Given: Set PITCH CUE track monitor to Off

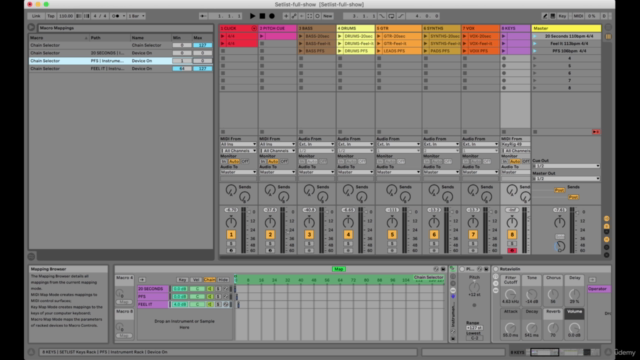Looking at the screenshot, I should [284, 162].
